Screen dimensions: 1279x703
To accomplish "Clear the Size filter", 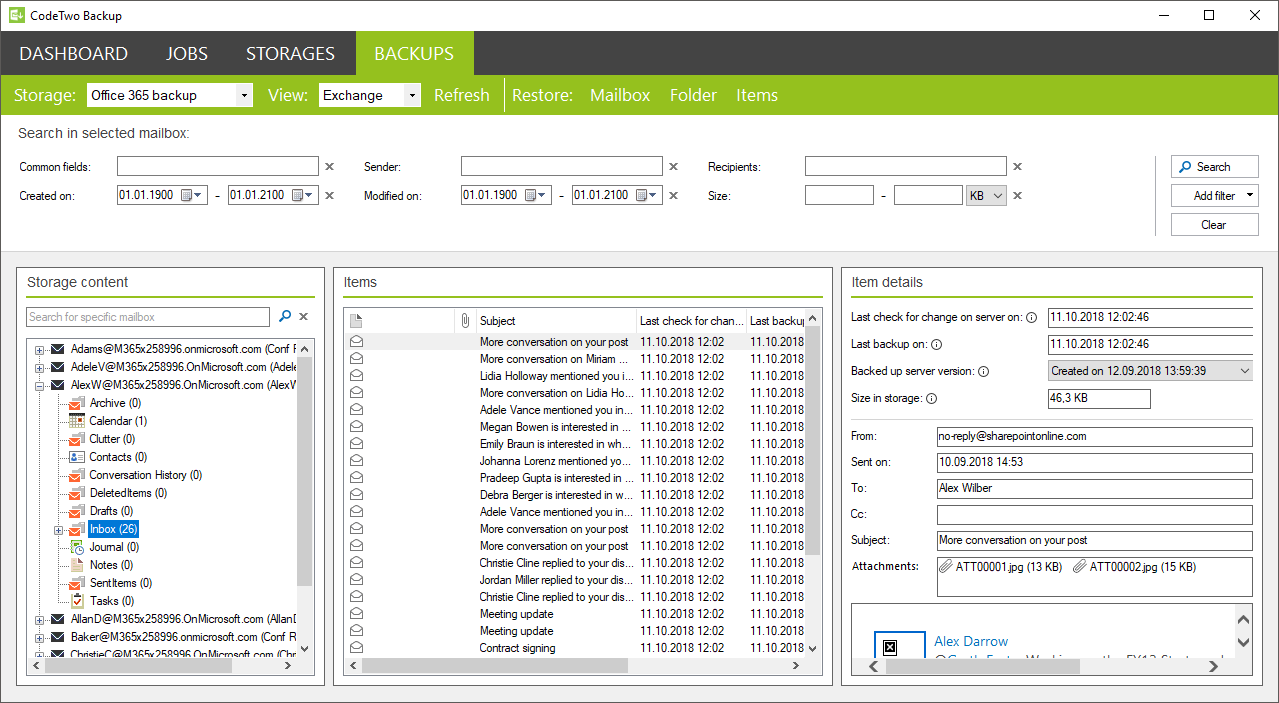I will click(x=1017, y=196).
